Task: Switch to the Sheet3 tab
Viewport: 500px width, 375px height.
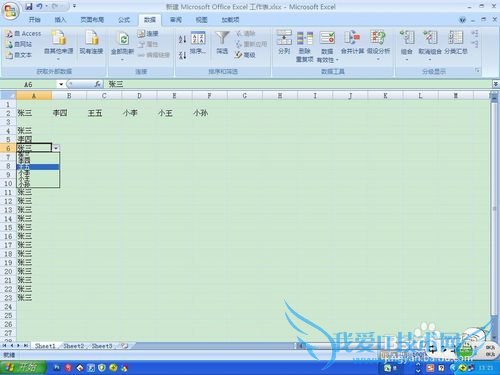Action: pyautogui.click(x=102, y=346)
